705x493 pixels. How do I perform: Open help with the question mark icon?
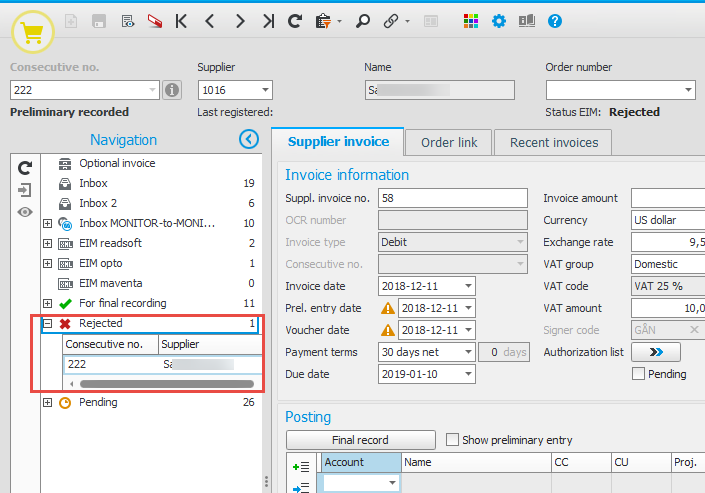click(x=555, y=21)
